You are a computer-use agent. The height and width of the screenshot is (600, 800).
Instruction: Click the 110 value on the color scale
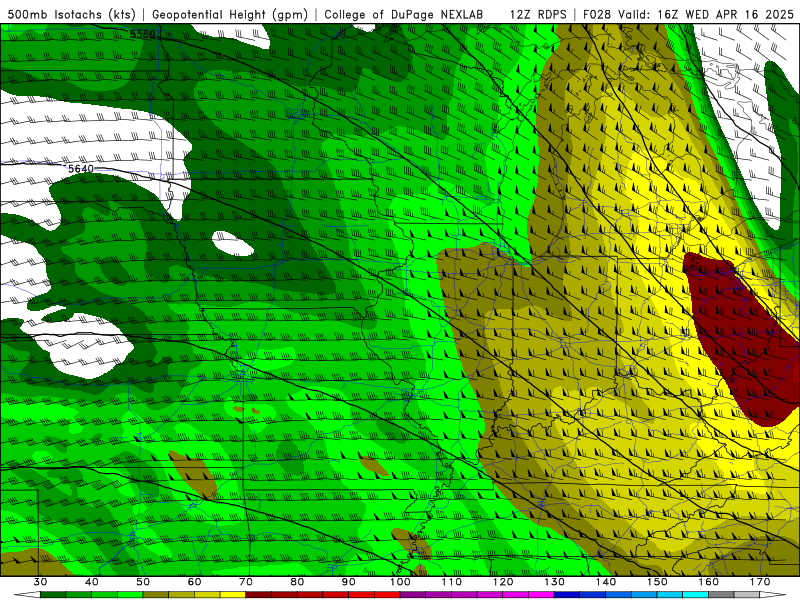point(452,582)
